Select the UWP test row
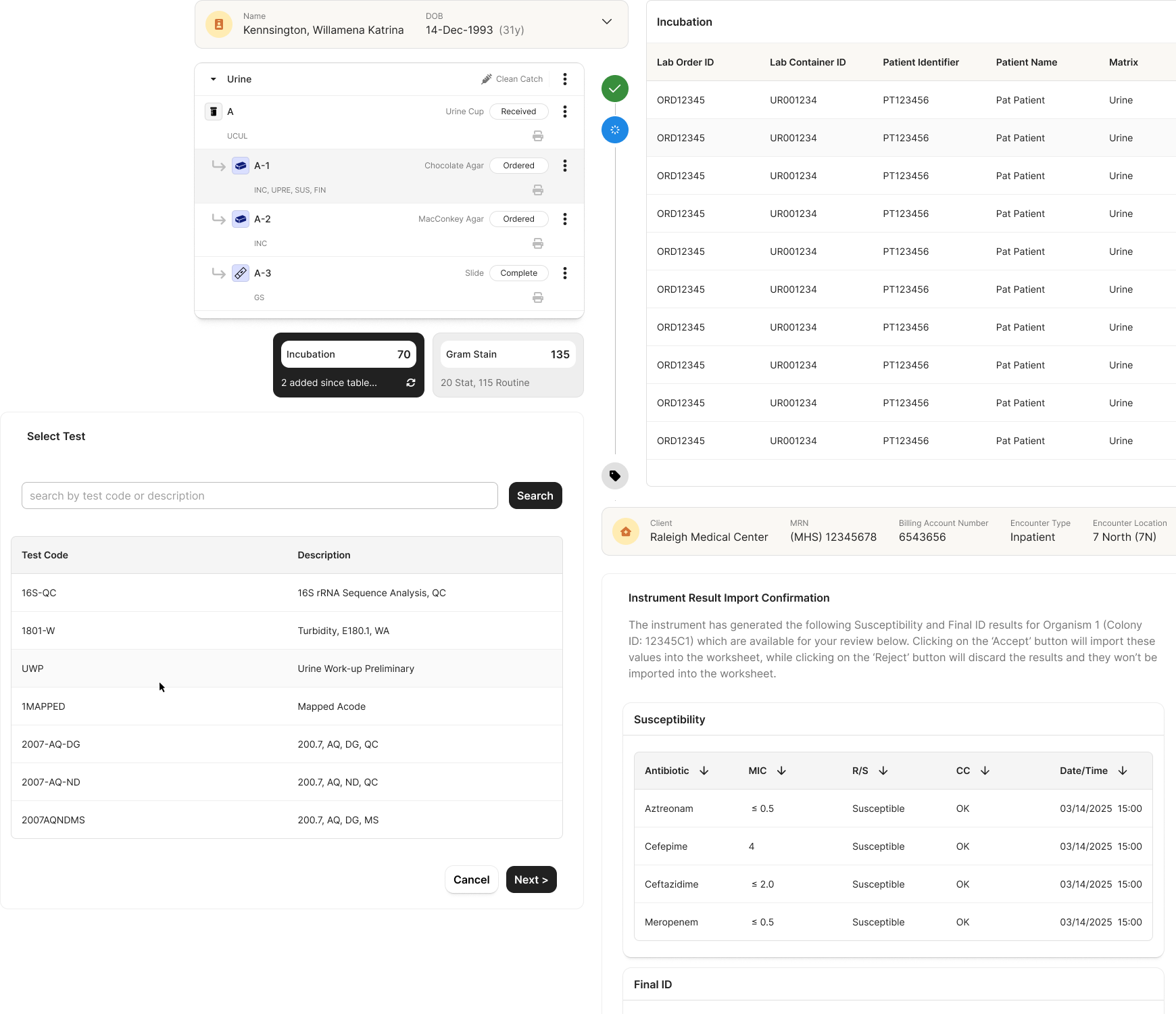 pyautogui.click(x=287, y=669)
